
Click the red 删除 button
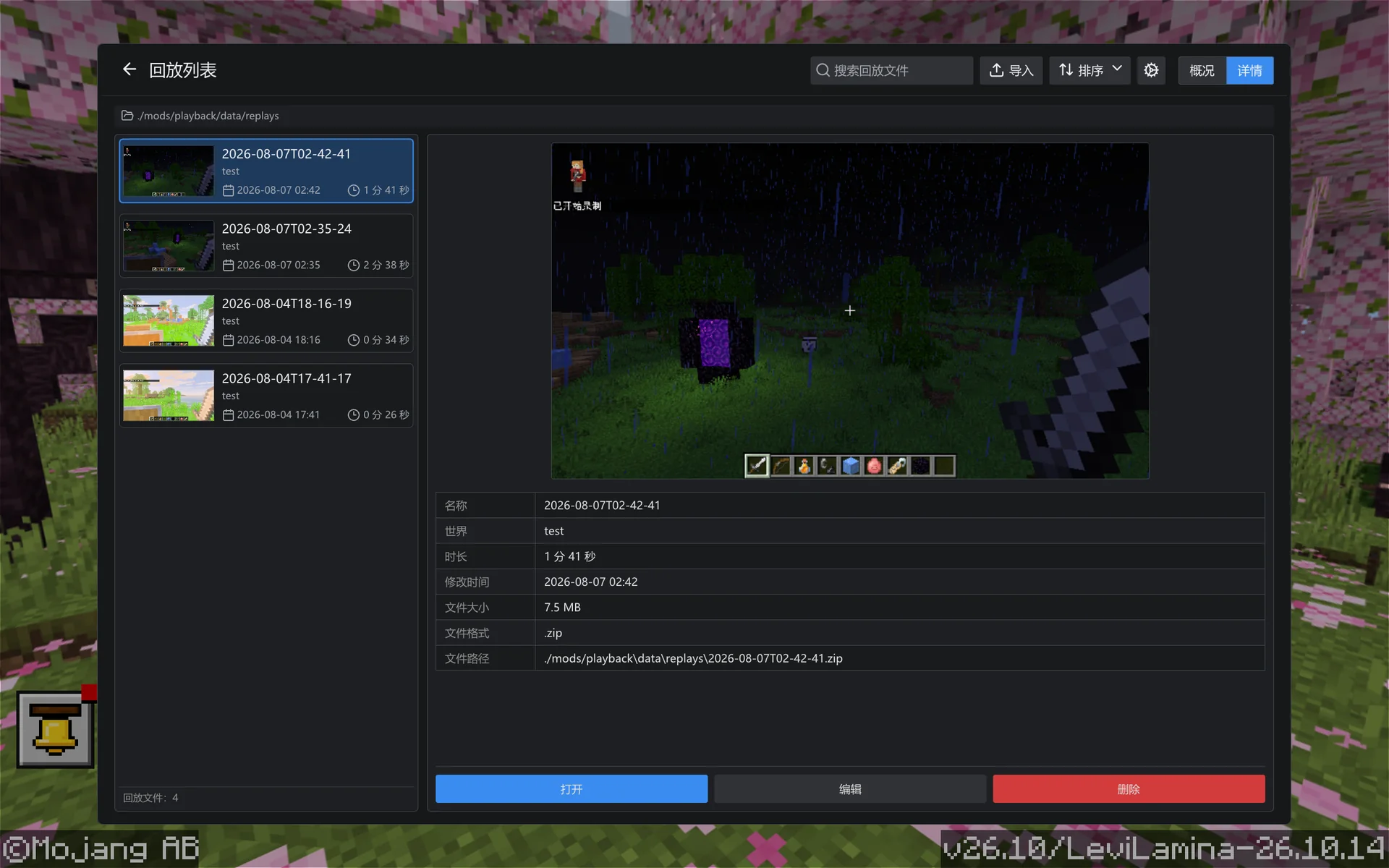click(x=1129, y=789)
